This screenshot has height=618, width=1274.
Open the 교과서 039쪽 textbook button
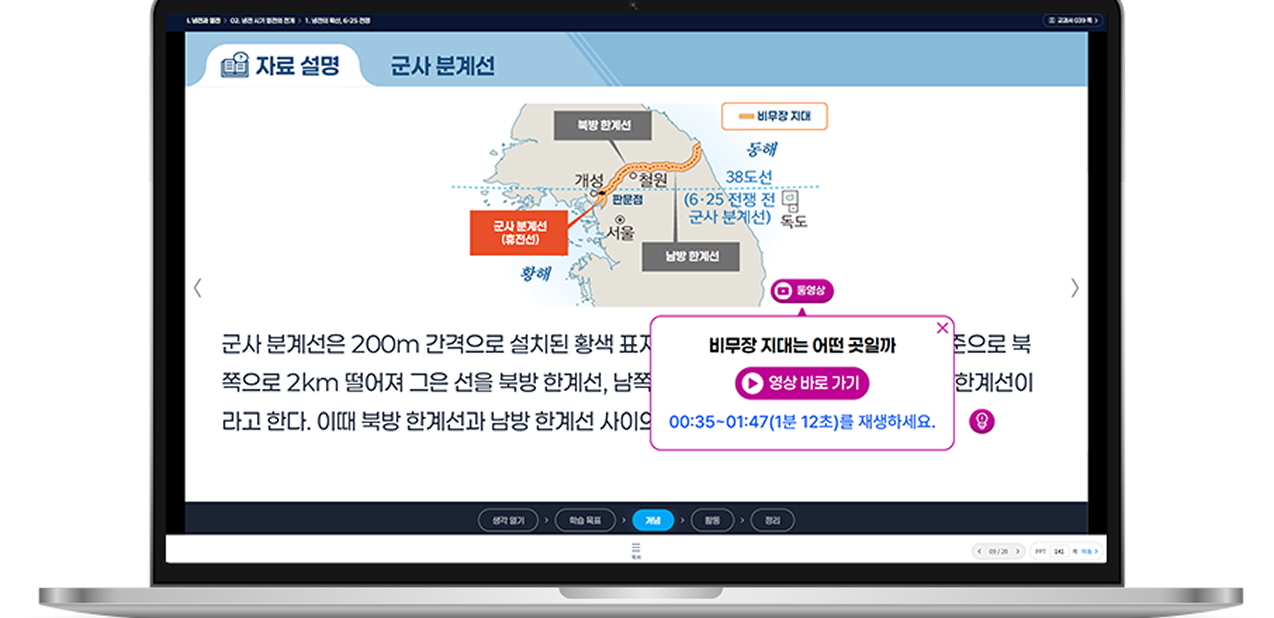point(1072,20)
